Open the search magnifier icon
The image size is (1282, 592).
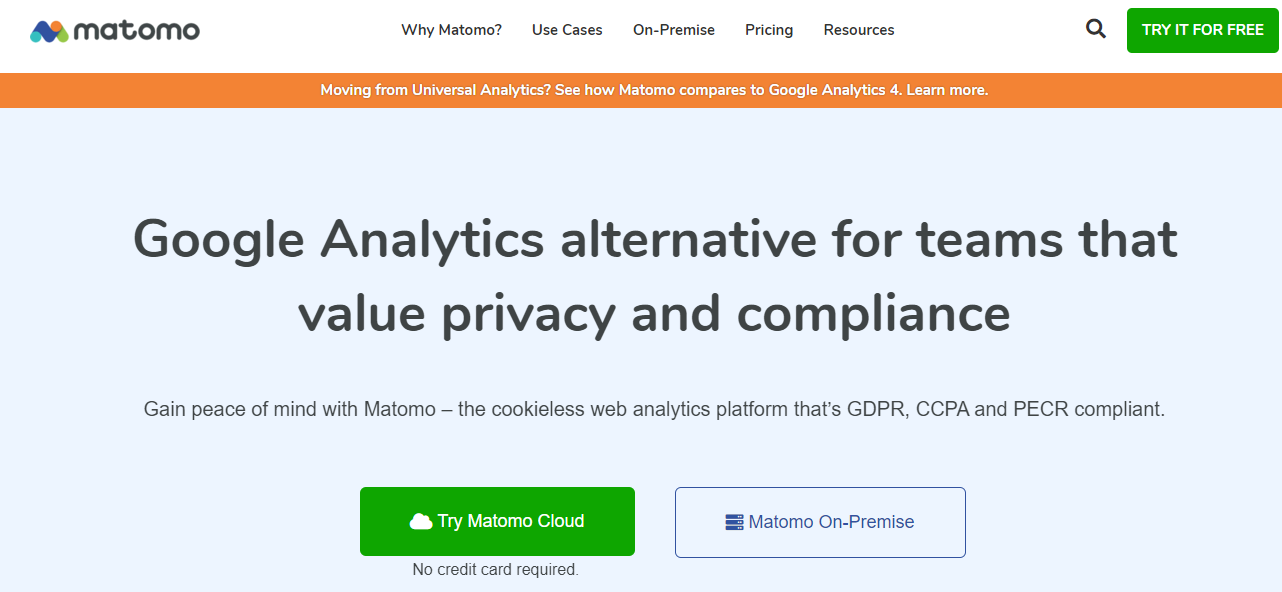pyautogui.click(x=1096, y=29)
